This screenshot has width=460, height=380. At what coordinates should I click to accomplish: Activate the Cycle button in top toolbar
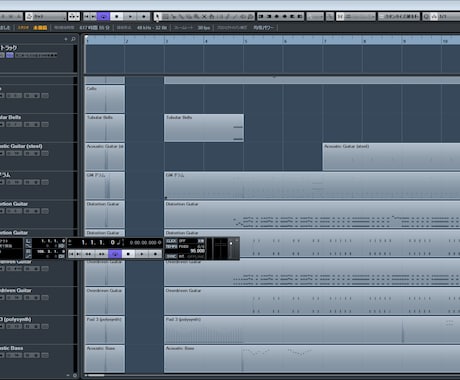[x=104, y=16]
